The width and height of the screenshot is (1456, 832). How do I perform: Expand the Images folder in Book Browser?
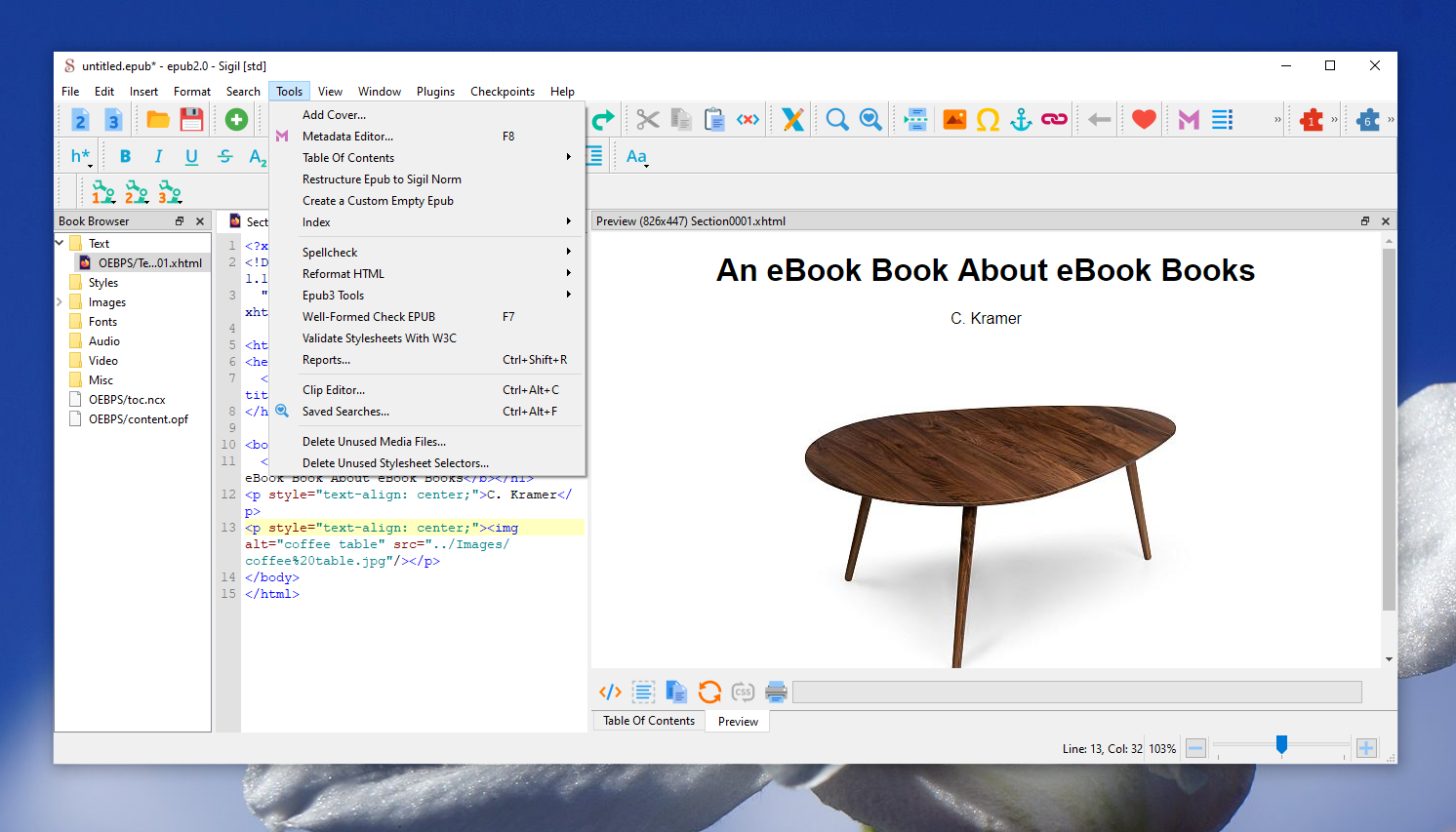coord(60,301)
